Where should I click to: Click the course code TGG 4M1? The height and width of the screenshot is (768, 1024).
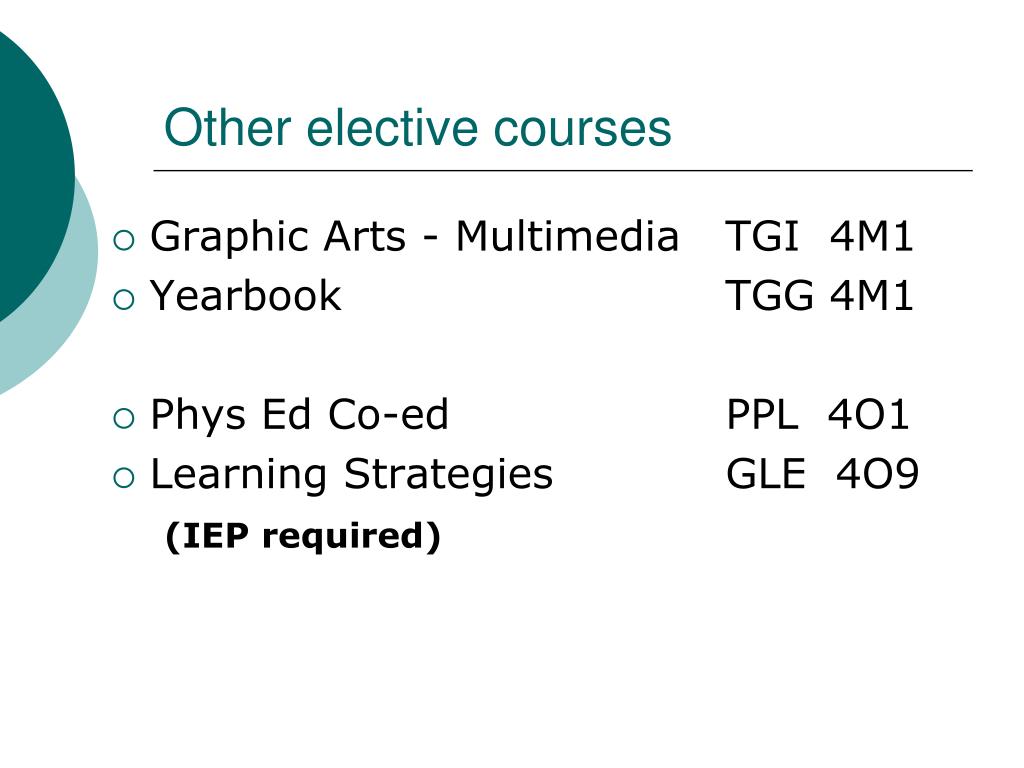click(819, 296)
